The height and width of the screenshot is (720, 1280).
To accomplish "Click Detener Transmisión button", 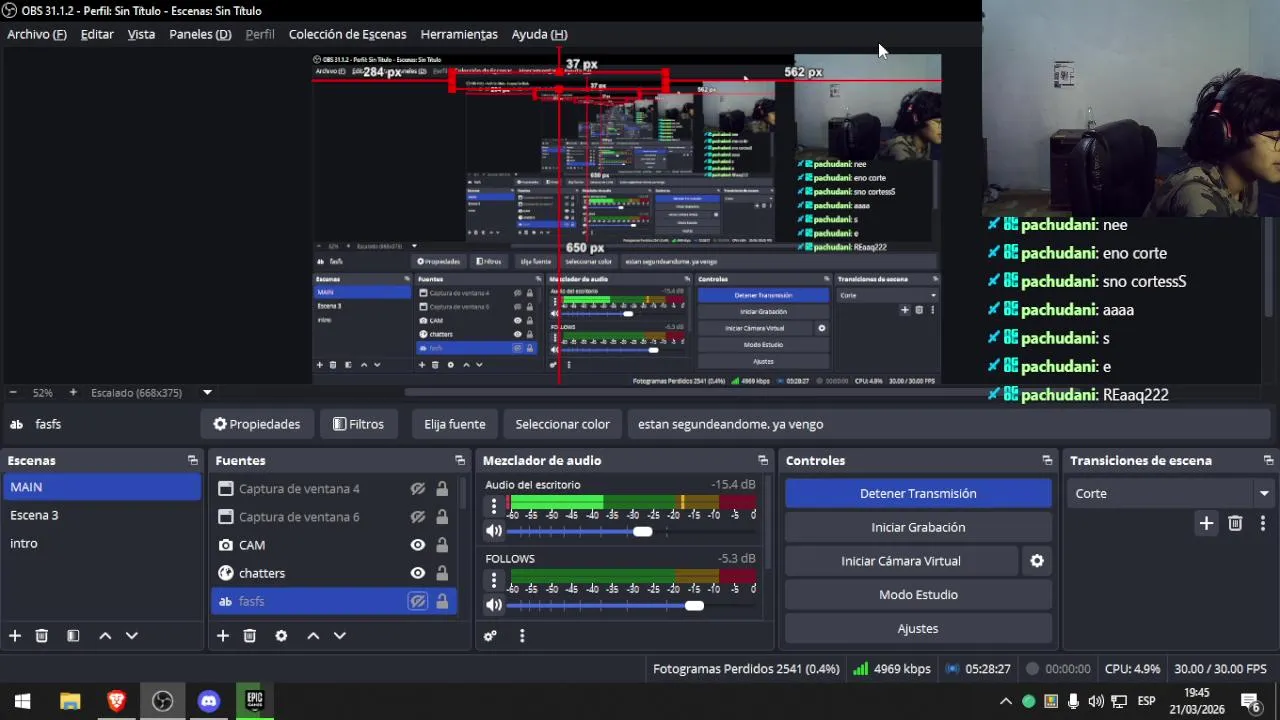I will click(x=918, y=493).
